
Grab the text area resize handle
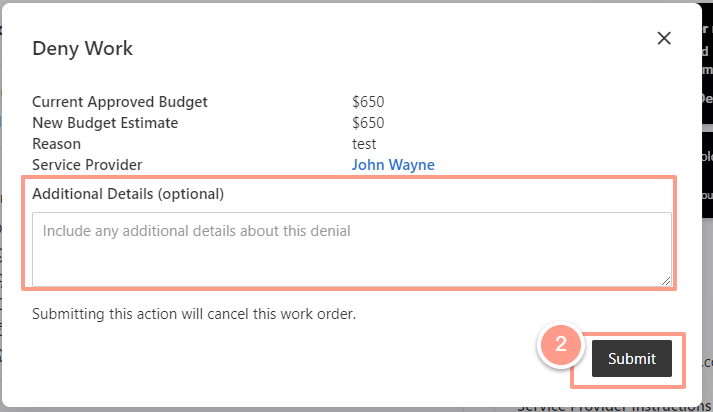[x=666, y=281]
